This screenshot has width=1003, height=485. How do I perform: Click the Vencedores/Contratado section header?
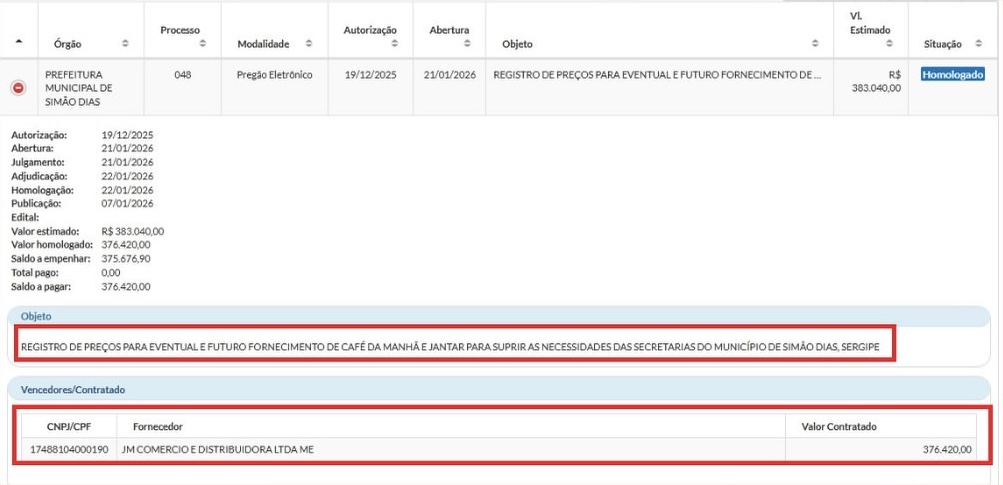coord(500,389)
